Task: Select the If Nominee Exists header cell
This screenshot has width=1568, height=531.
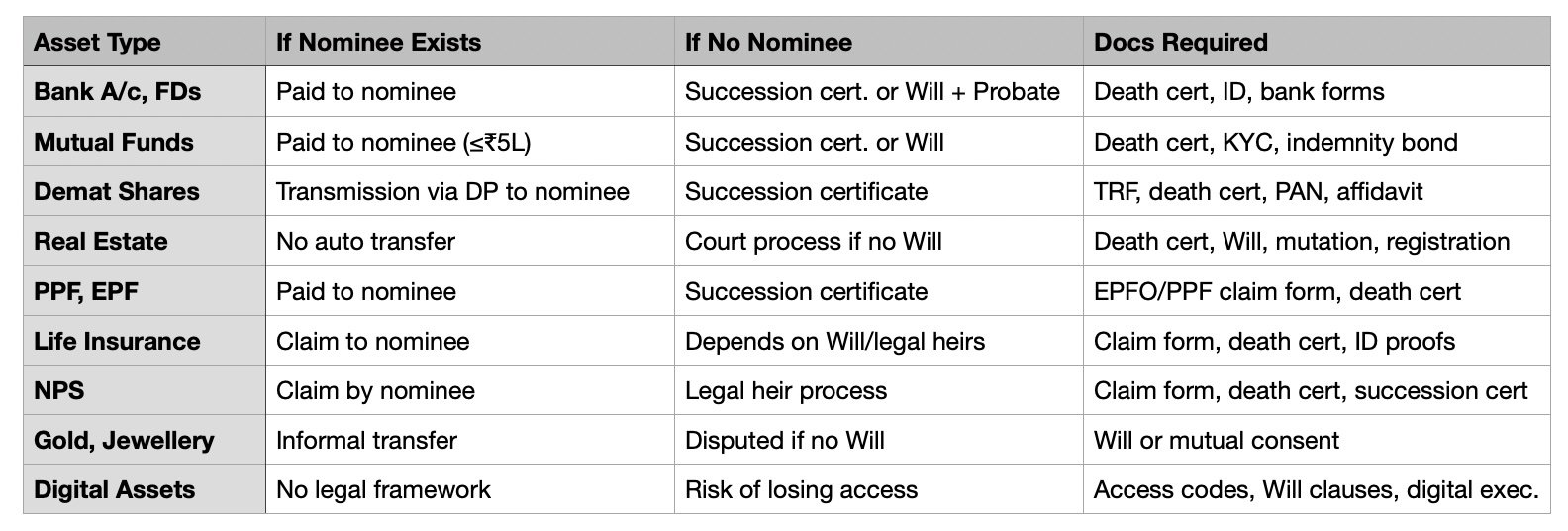Action: point(378,43)
